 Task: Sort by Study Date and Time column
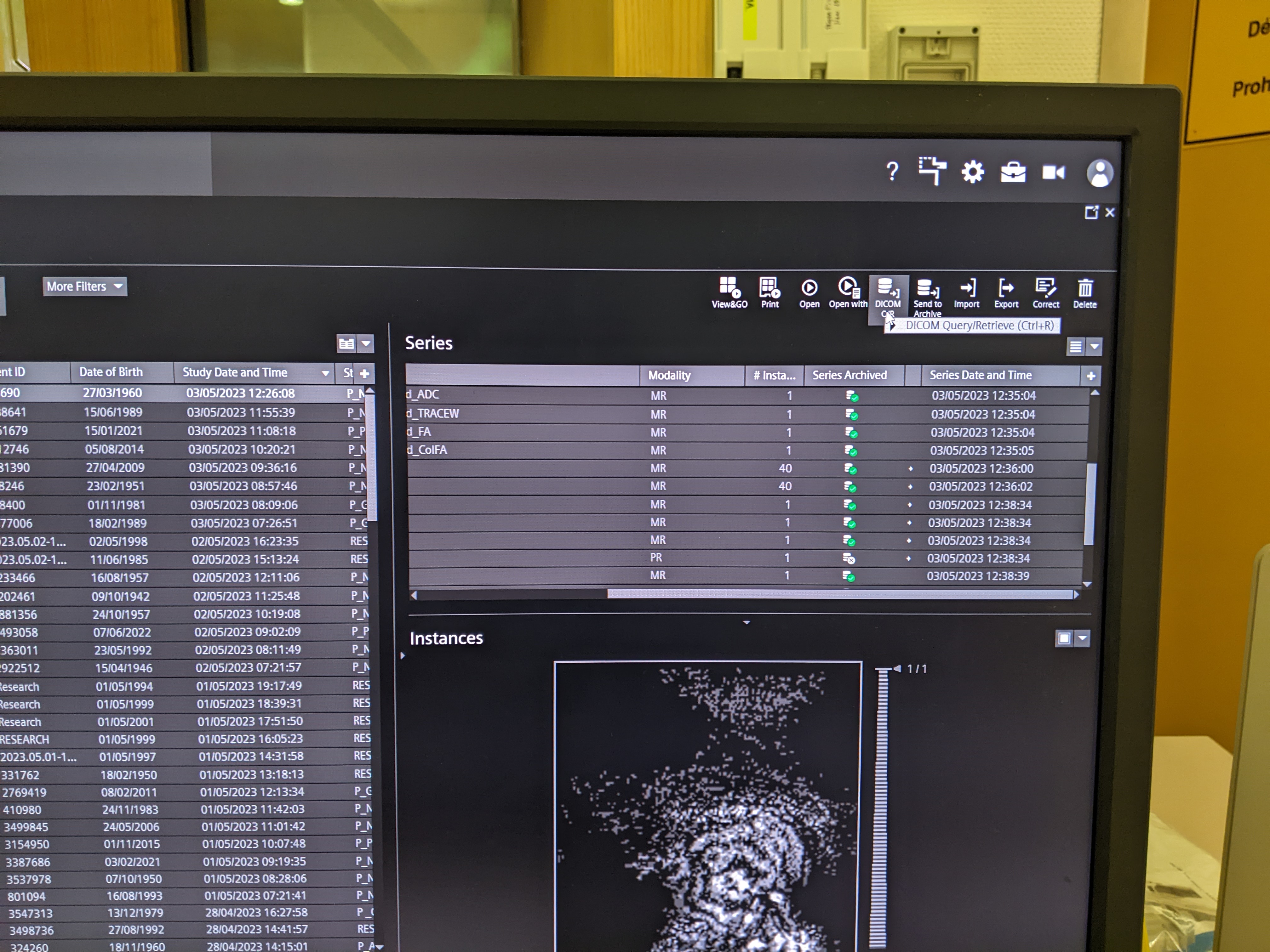point(235,372)
